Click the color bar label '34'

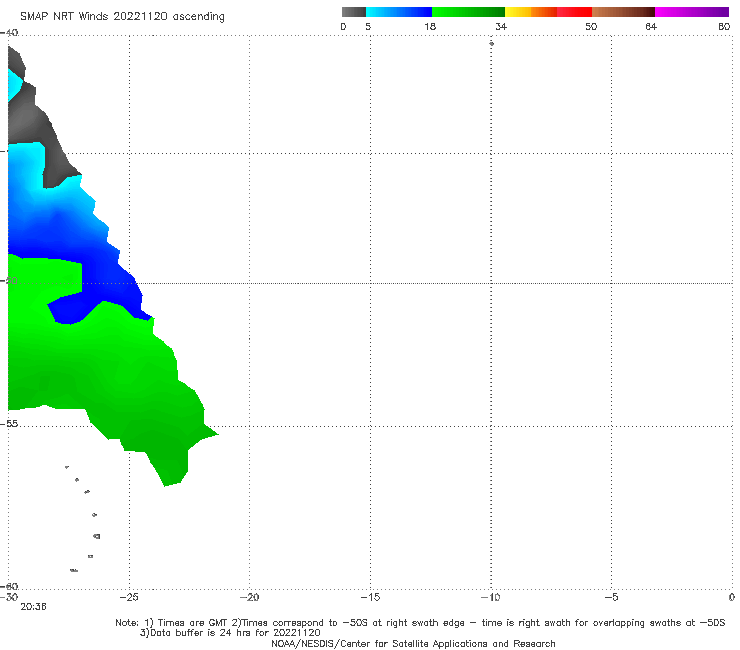(x=501, y=27)
